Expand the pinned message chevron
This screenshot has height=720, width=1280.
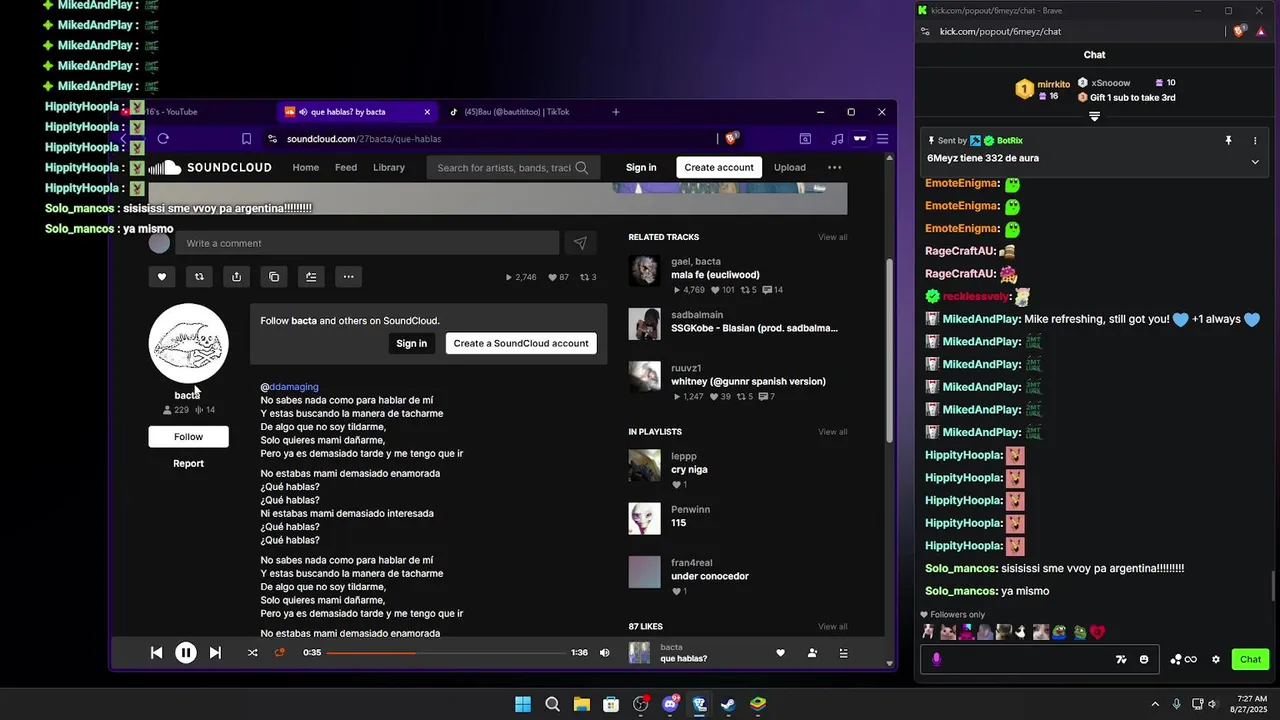point(1255,162)
